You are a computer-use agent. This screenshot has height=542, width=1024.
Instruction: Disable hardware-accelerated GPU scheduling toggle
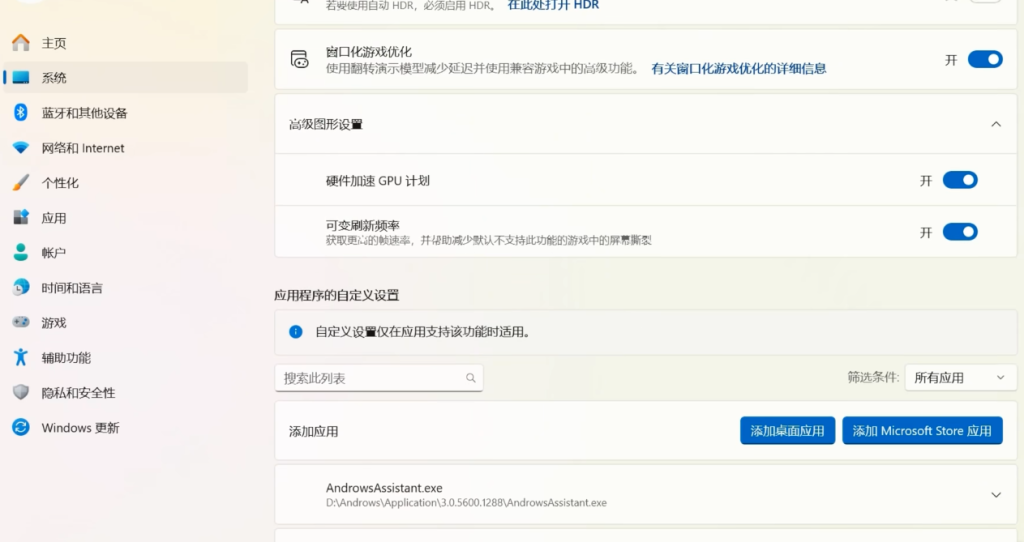[959, 181]
